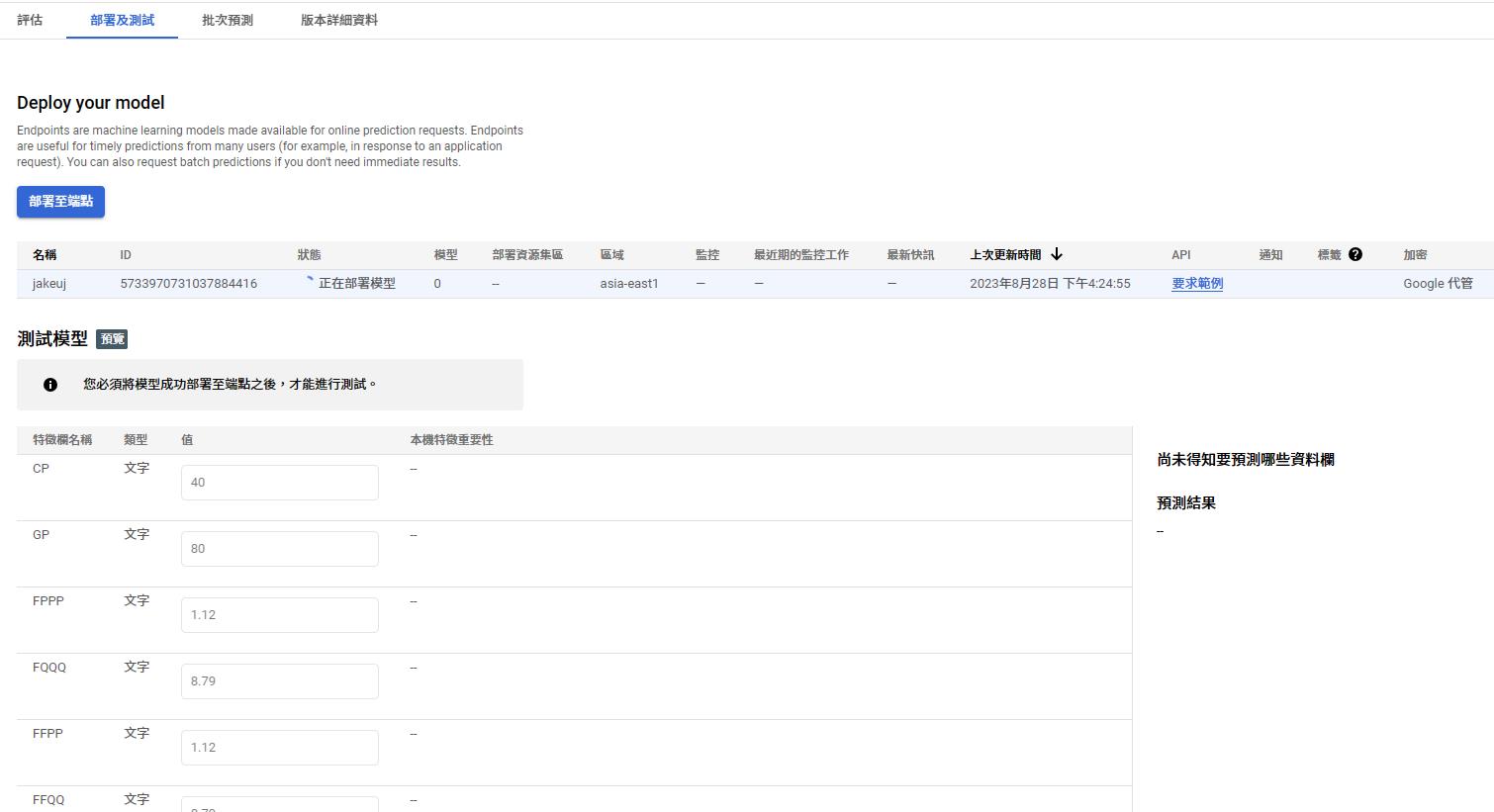Switch to the 評估 tab

[x=30, y=20]
